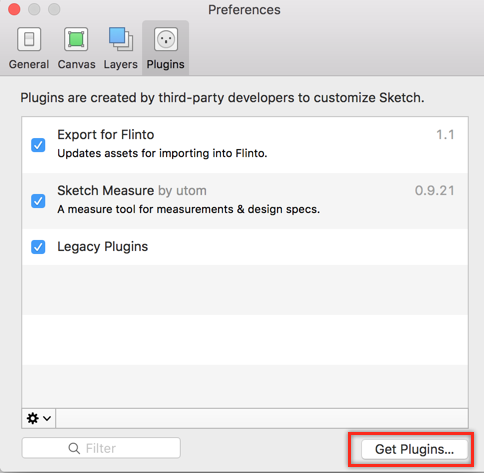The image size is (484, 473).
Task: Open the General preferences icon
Action: 29,39
